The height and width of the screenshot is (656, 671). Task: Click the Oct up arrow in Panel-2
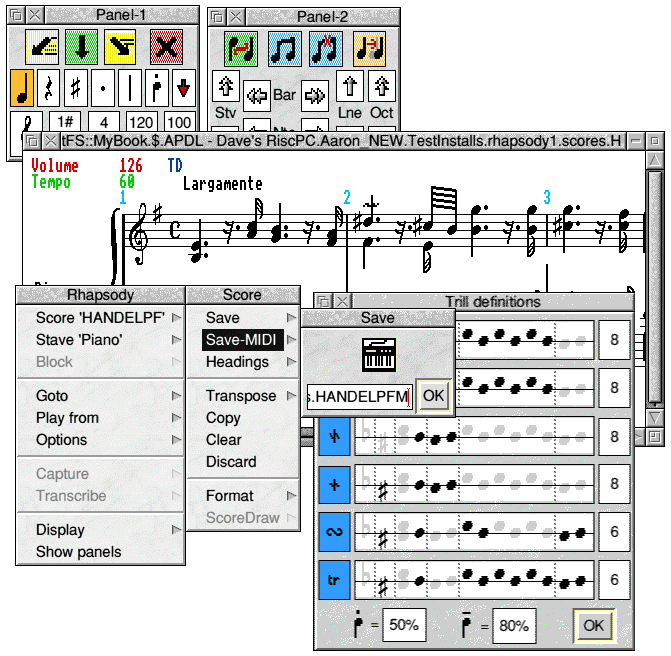(382, 87)
